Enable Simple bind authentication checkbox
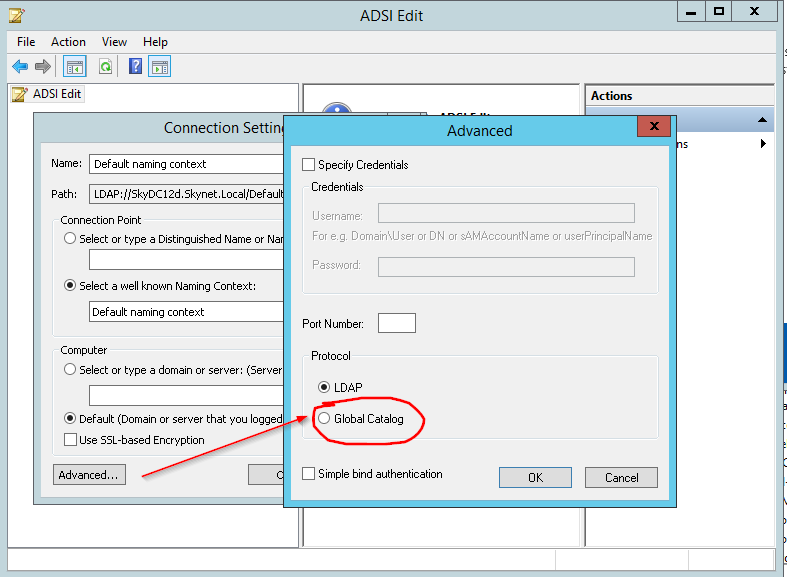 pos(308,474)
